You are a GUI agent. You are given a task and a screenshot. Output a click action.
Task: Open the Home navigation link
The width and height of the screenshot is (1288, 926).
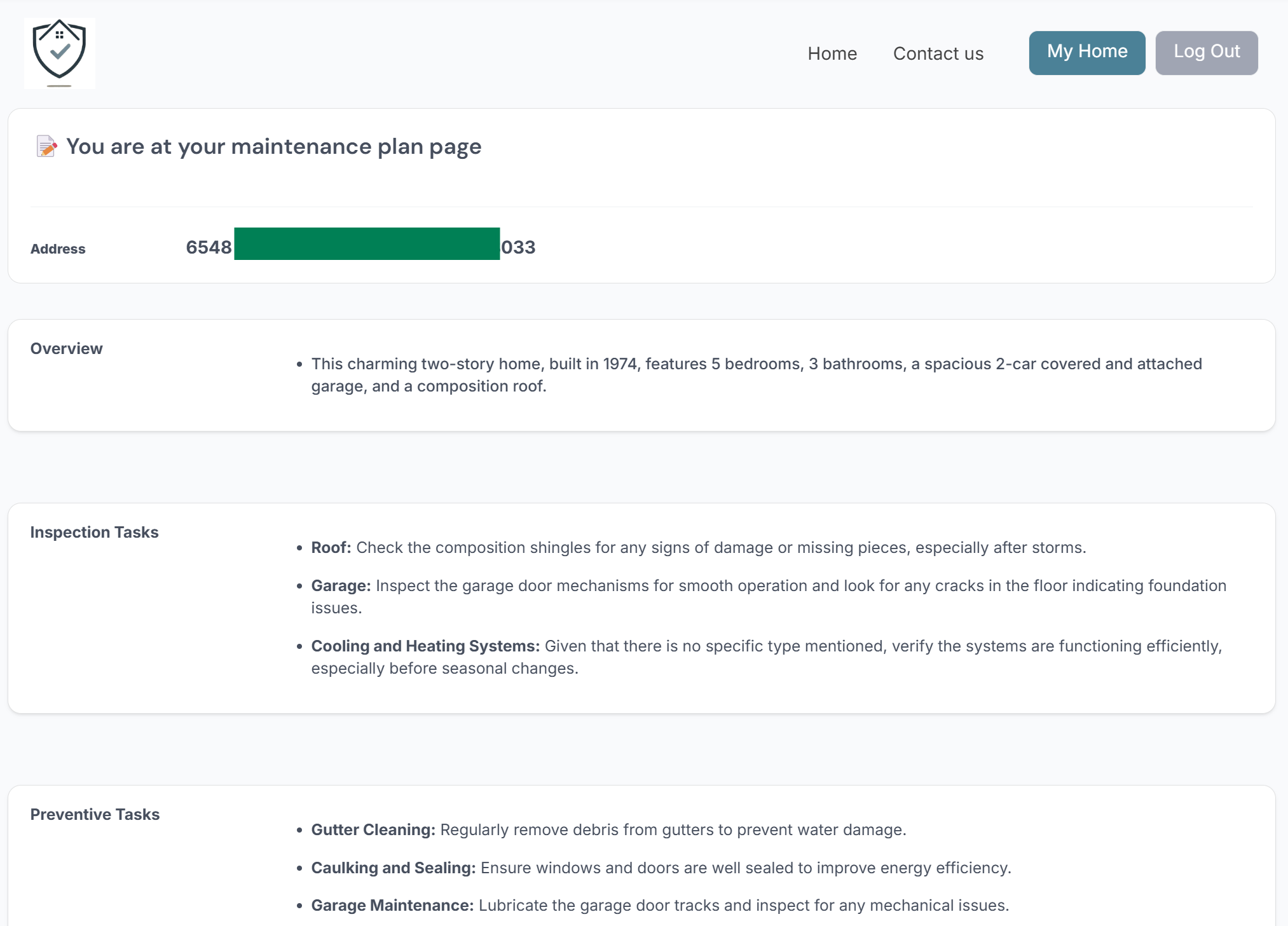[832, 53]
